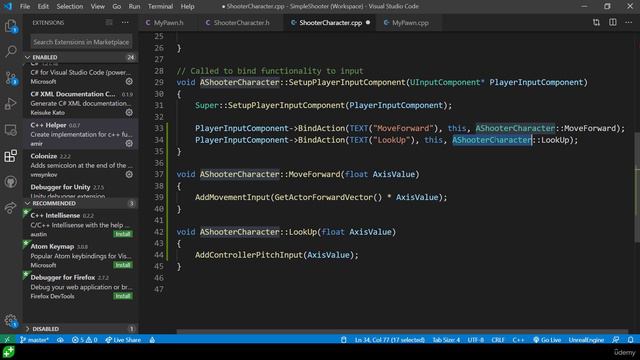The image size is (640, 360).
Task: Click the editor vertical scrollbar
Action: point(637,188)
